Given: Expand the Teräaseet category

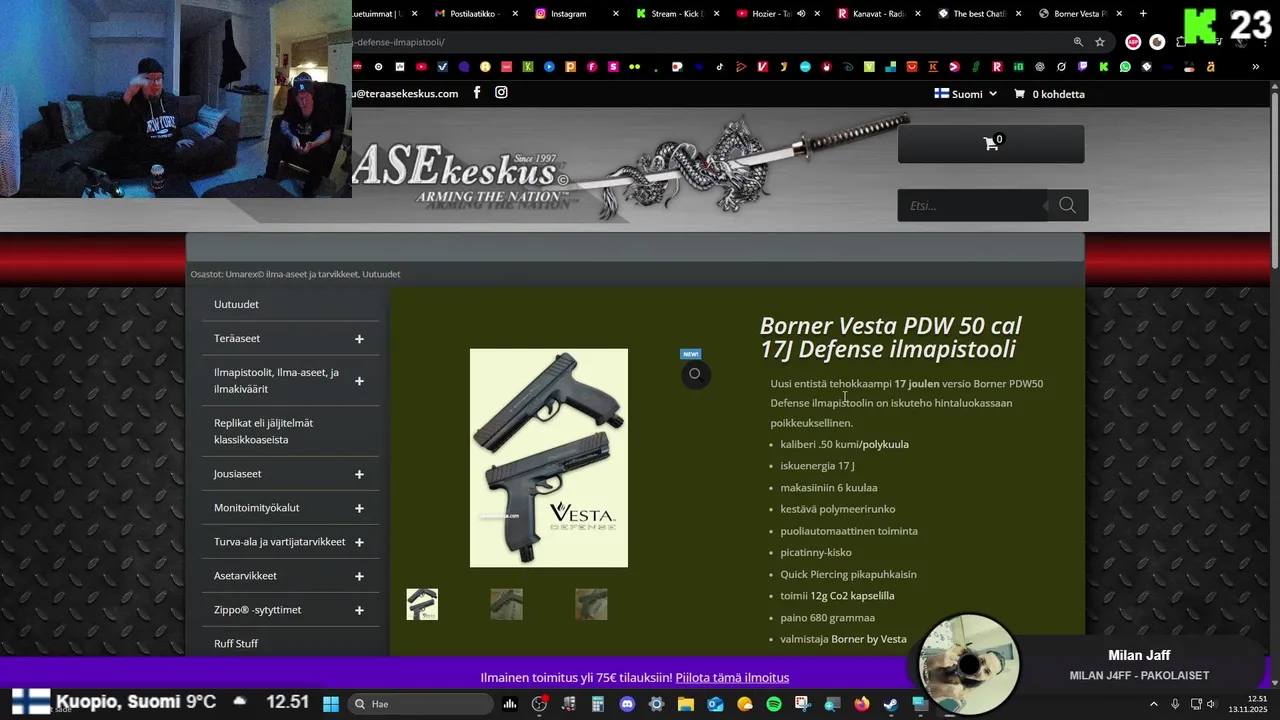Looking at the screenshot, I should [359, 339].
